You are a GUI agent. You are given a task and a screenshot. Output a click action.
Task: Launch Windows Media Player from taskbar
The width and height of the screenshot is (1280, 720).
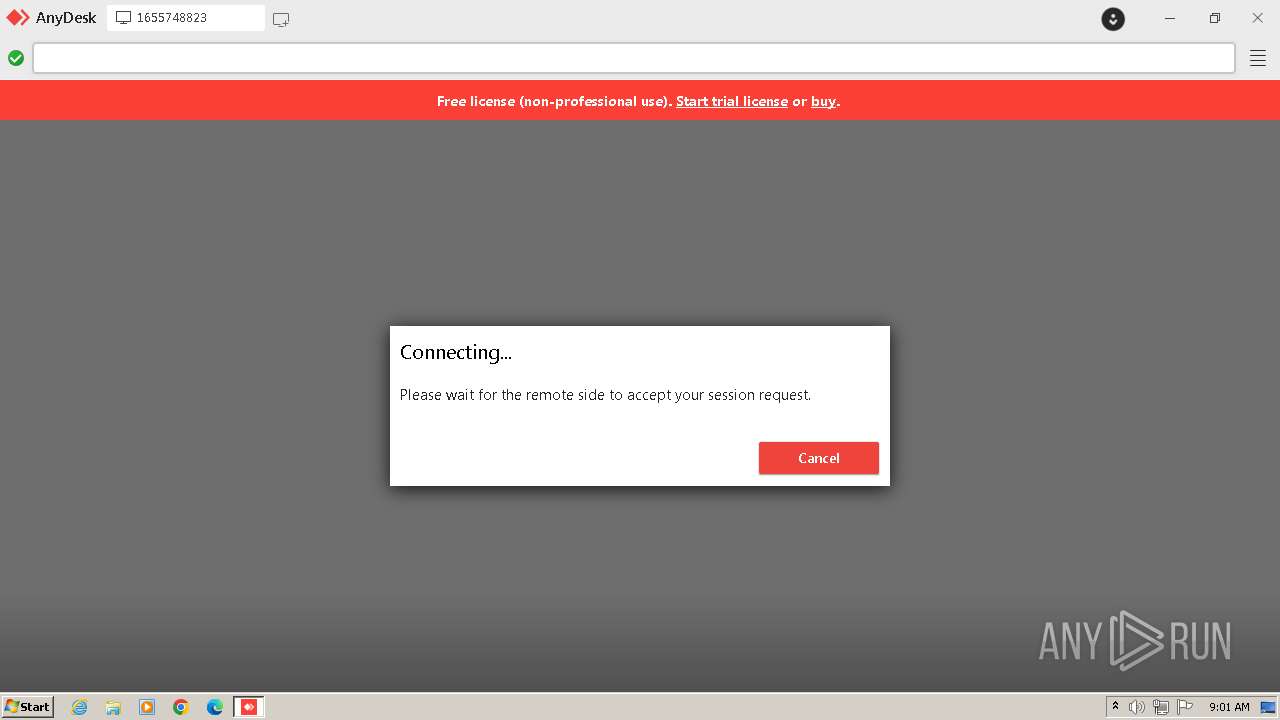147,707
